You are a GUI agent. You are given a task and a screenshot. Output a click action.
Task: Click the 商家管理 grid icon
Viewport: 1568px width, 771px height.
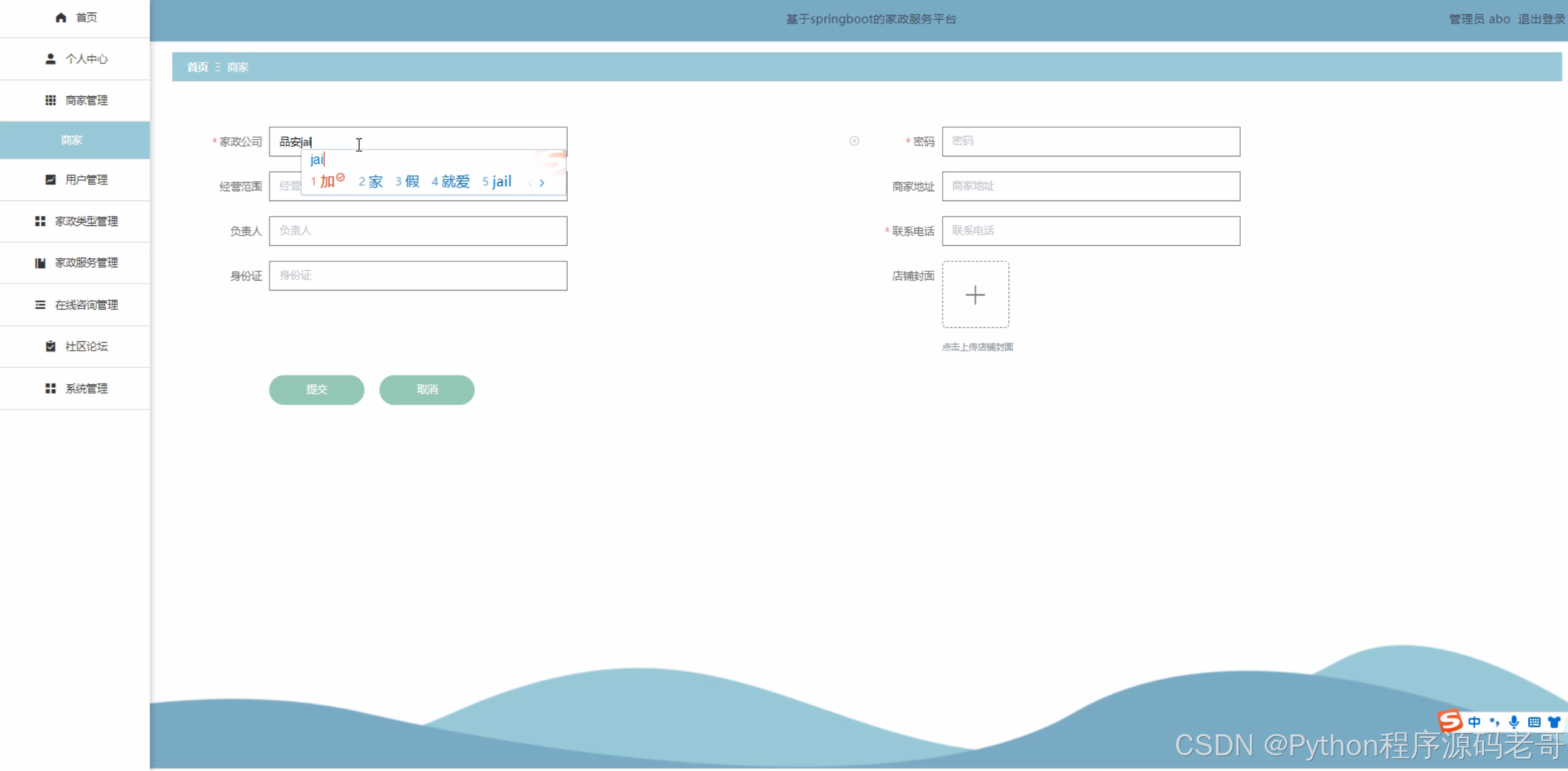coord(50,101)
